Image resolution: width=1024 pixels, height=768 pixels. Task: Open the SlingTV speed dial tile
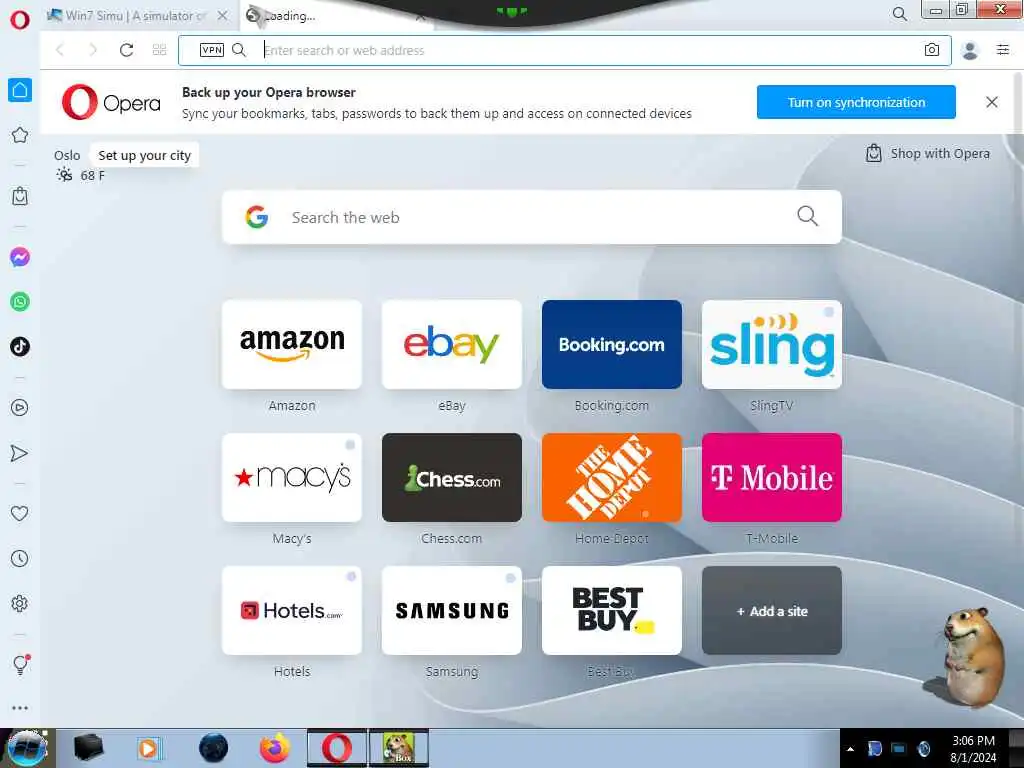pyautogui.click(x=772, y=344)
